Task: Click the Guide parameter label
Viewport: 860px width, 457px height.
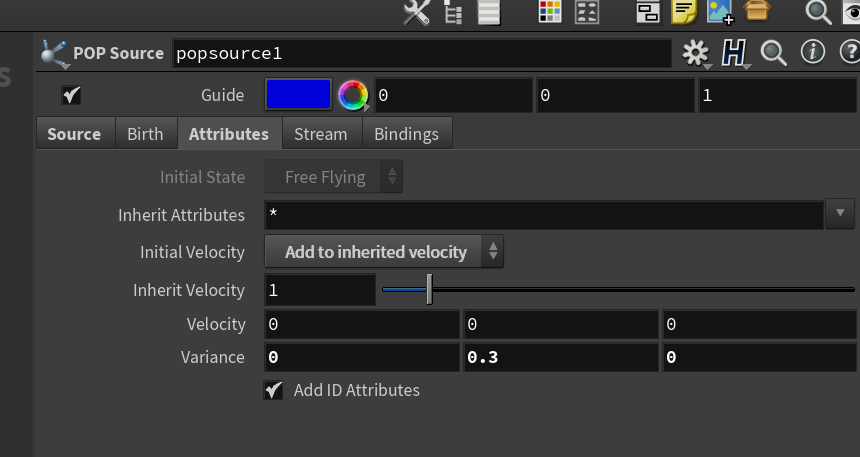Action: 222,95
